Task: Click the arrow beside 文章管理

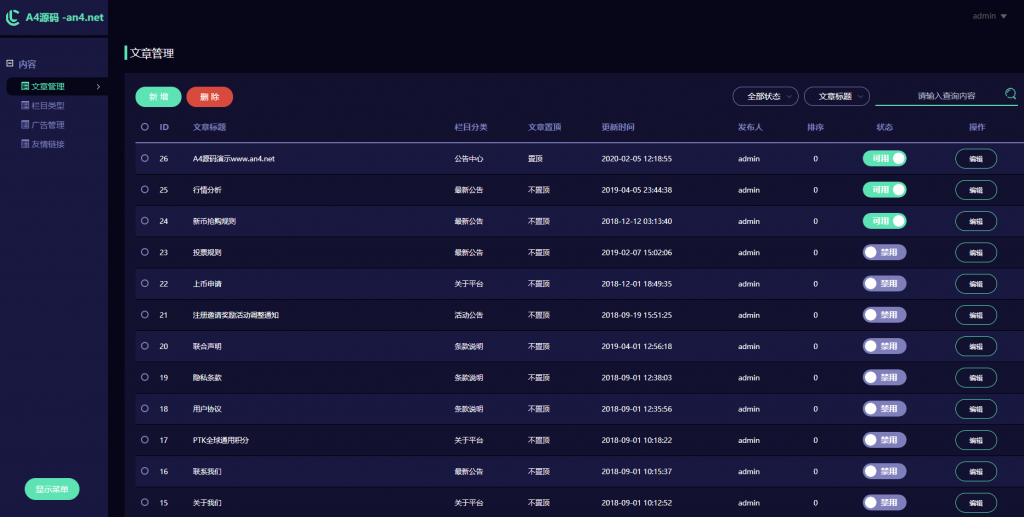Action: coord(97,87)
